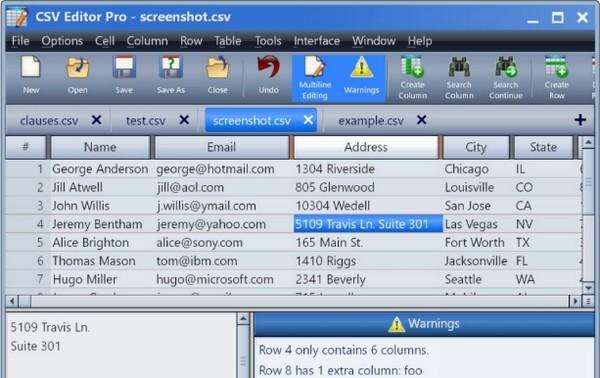Image resolution: width=600 pixels, height=378 pixels.
Task: Click warning 'Row 4 only contains 6 columns.'
Action: [x=344, y=350]
